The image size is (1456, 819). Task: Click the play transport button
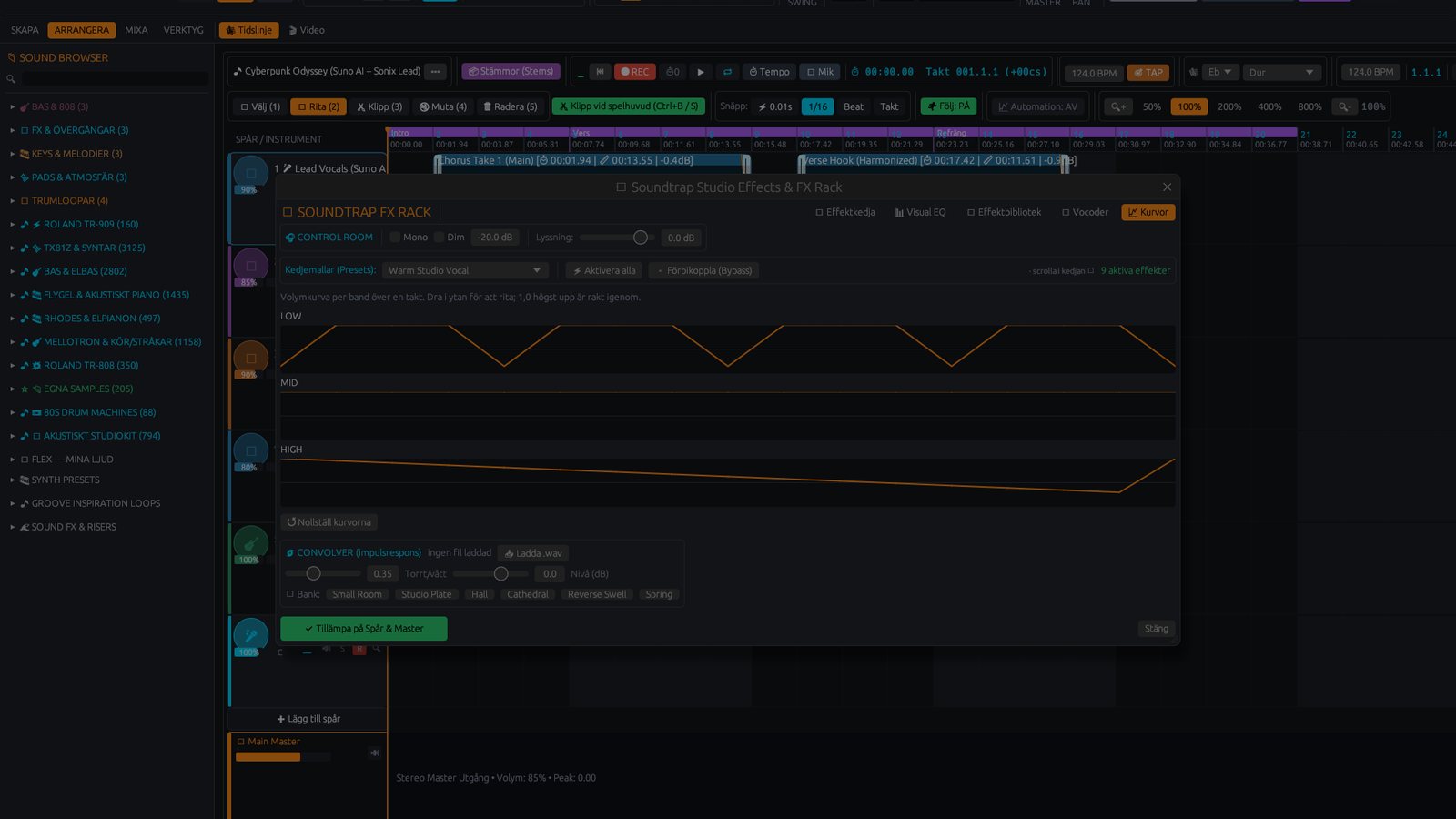[701, 72]
